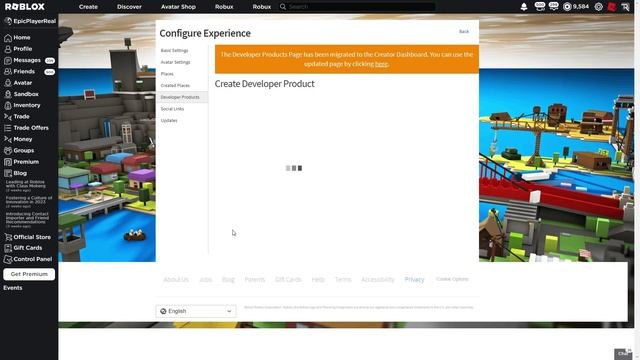The height and width of the screenshot is (360, 640).
Task: Click the top-right R logo icon
Action: tap(625, 7)
